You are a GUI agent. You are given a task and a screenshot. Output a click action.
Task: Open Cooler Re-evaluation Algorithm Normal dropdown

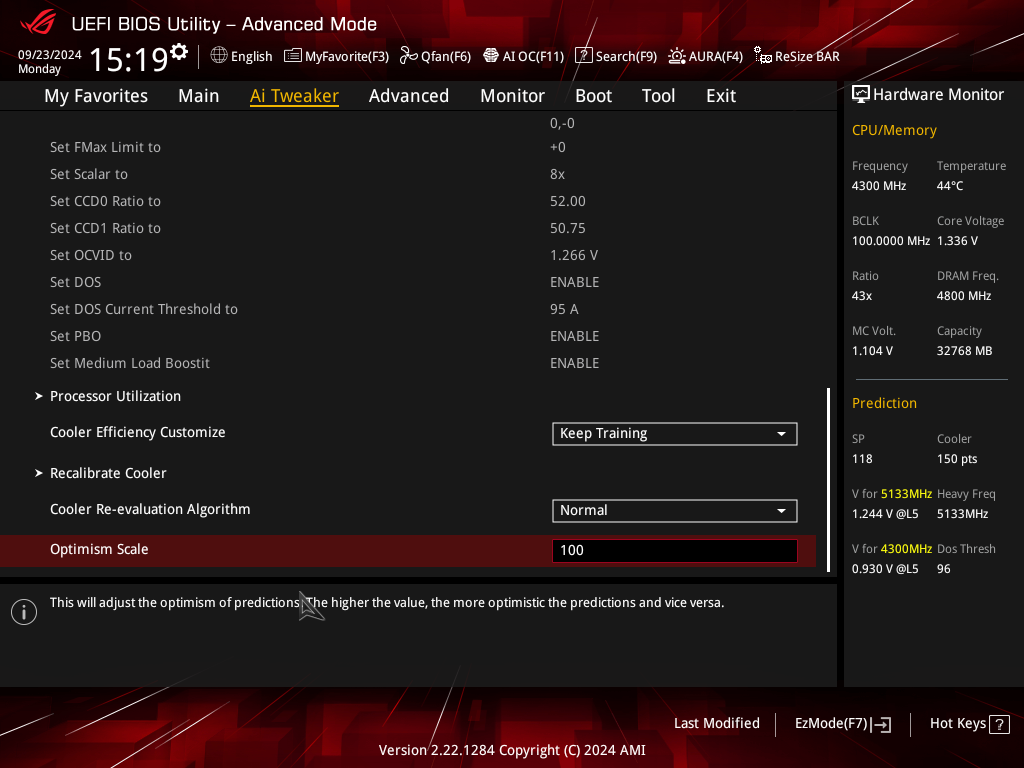[675, 511]
